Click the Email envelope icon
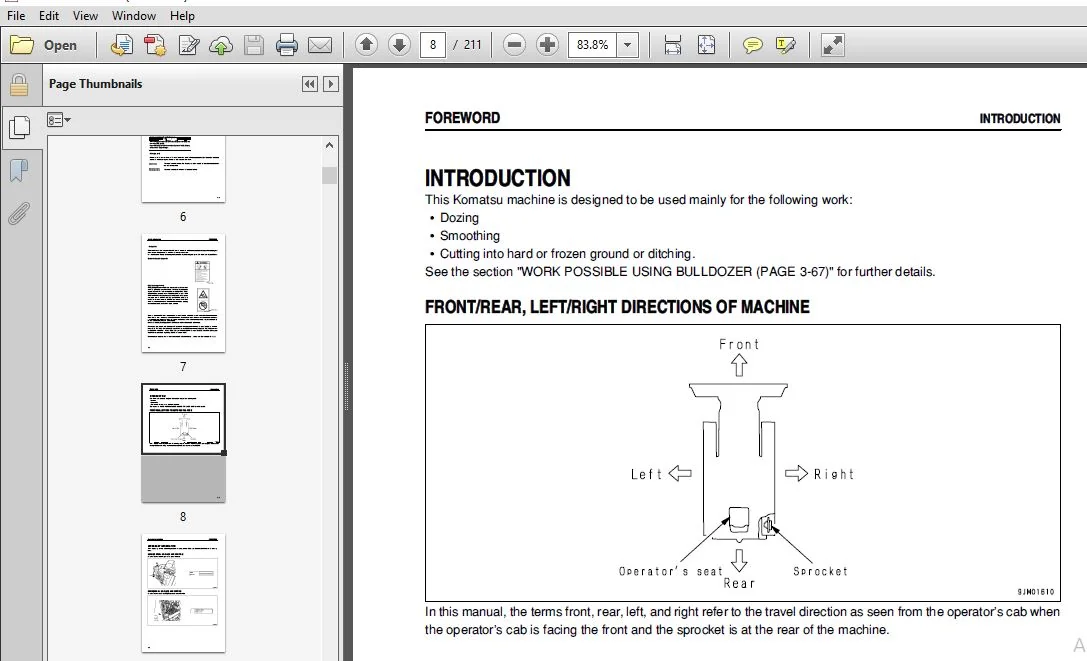Viewport: 1087px width, 661px height. (x=320, y=45)
